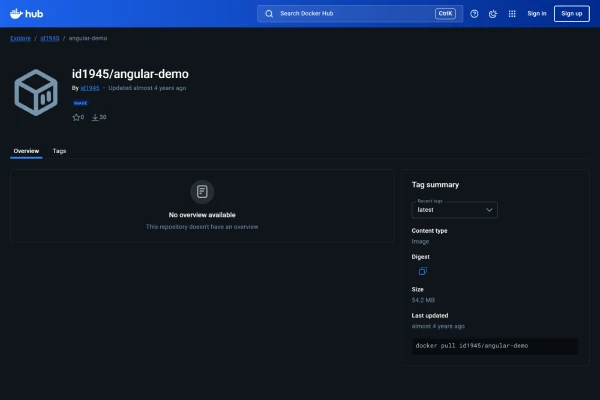Focus the Search Docker Hub field
The width and height of the screenshot is (600, 400).
360,14
